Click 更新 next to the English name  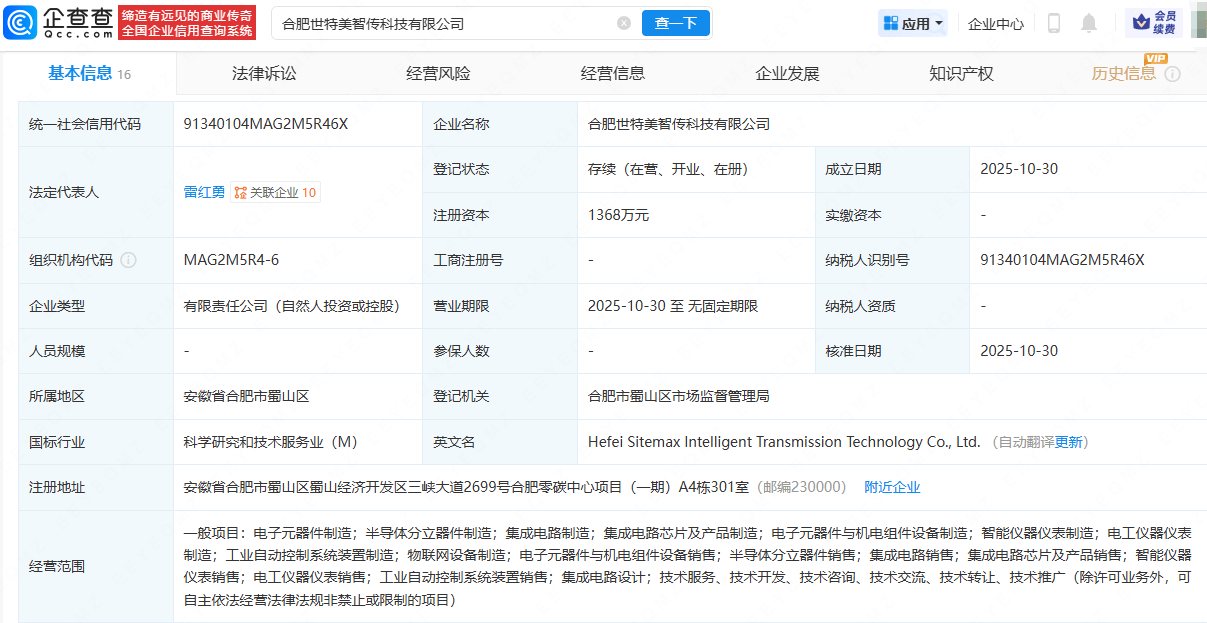point(1068,442)
